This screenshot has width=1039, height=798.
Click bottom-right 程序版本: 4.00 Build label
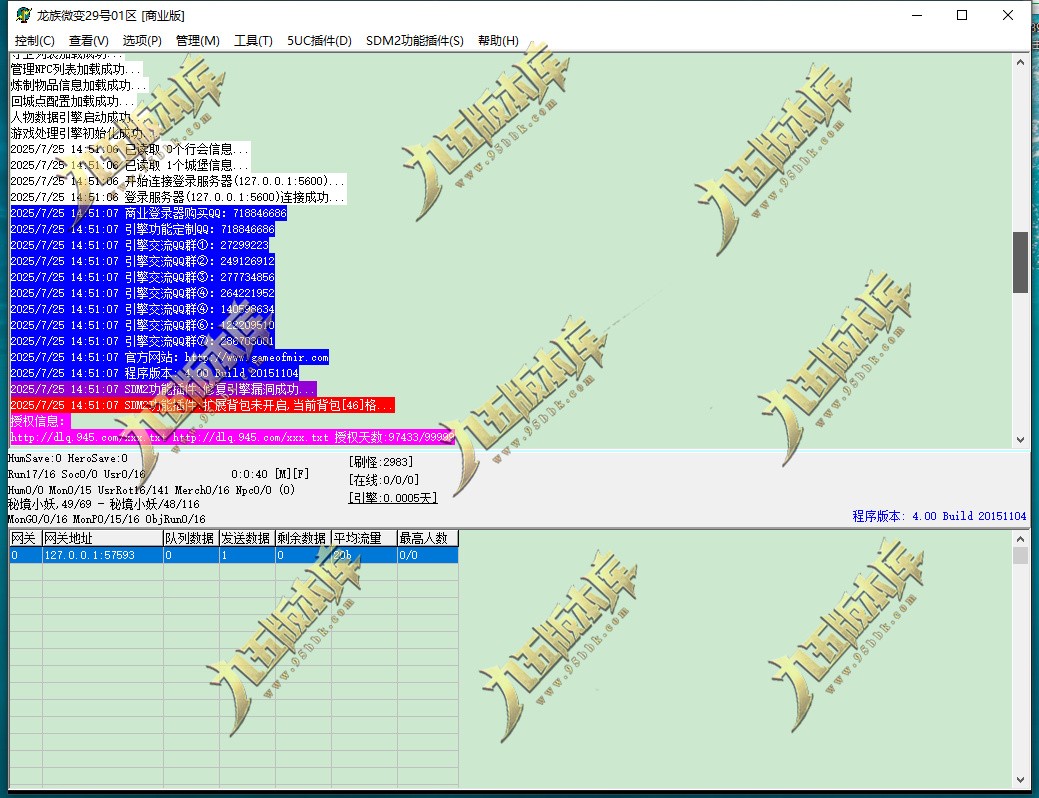939,516
